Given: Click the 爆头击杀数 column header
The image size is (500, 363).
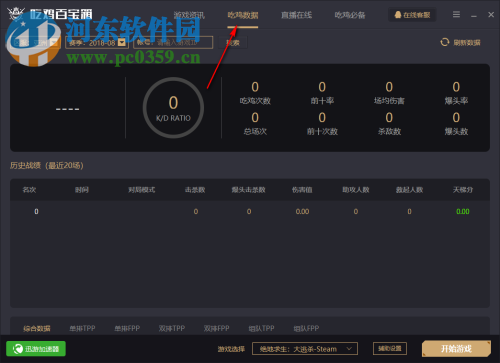Looking at the screenshot, I should tap(249, 190).
